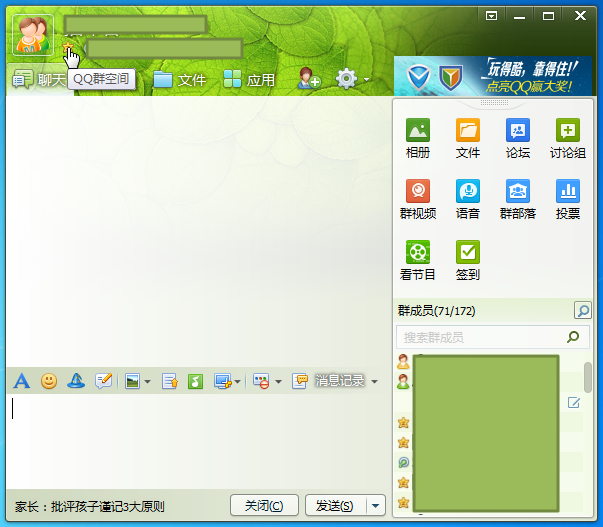Open the font settings A icon

click(22, 381)
